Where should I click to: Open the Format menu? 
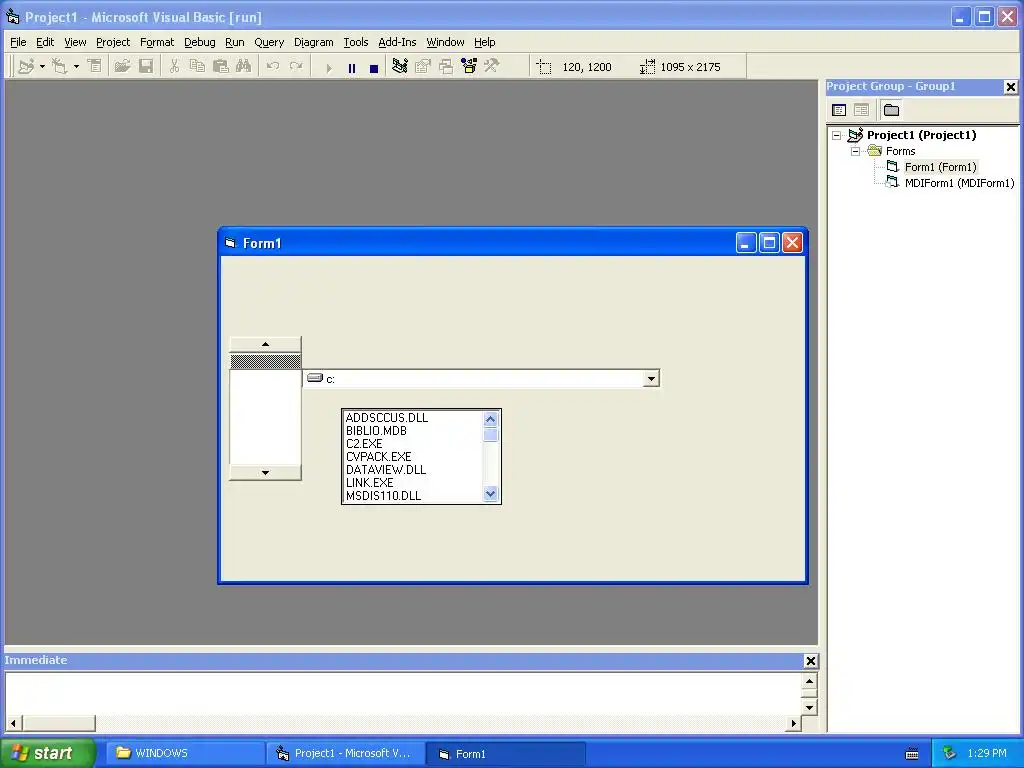(157, 42)
